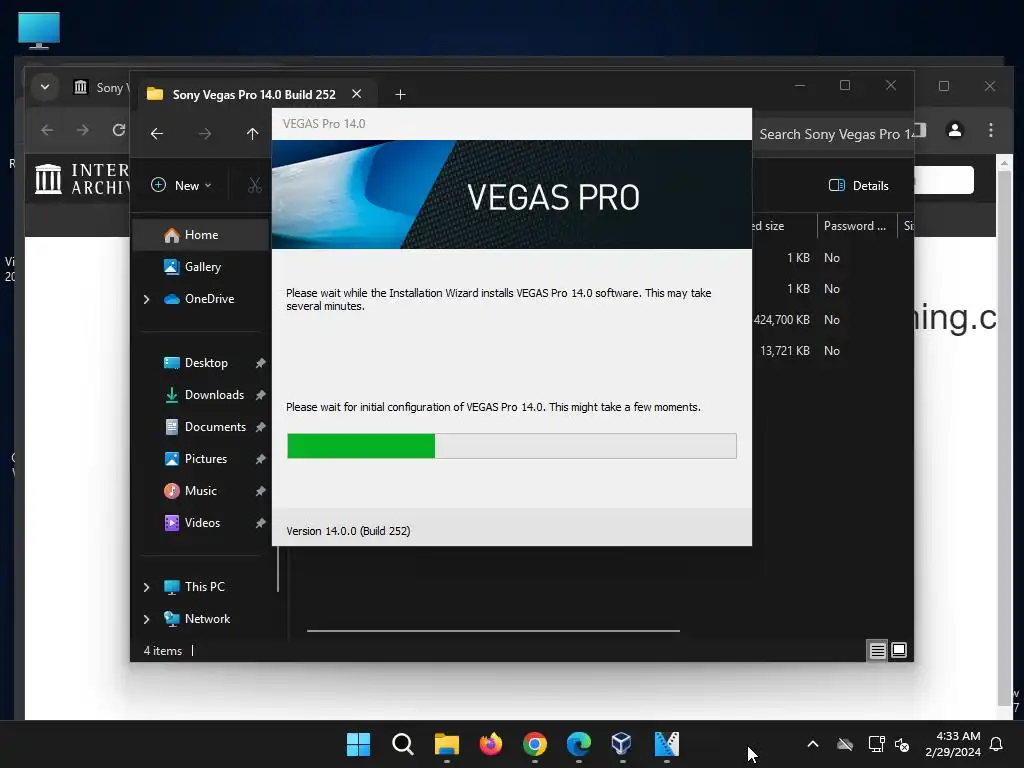This screenshot has height=768, width=1024.
Task: Click the Cut scissors icon in Explorer toolbar
Action: (255, 185)
